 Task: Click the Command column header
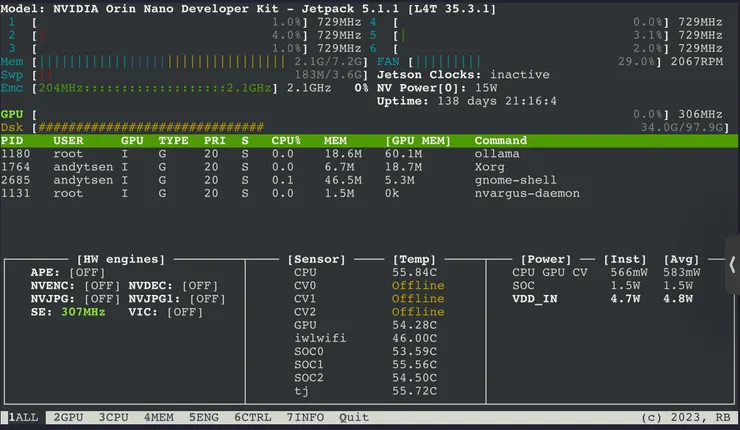tap(501, 141)
